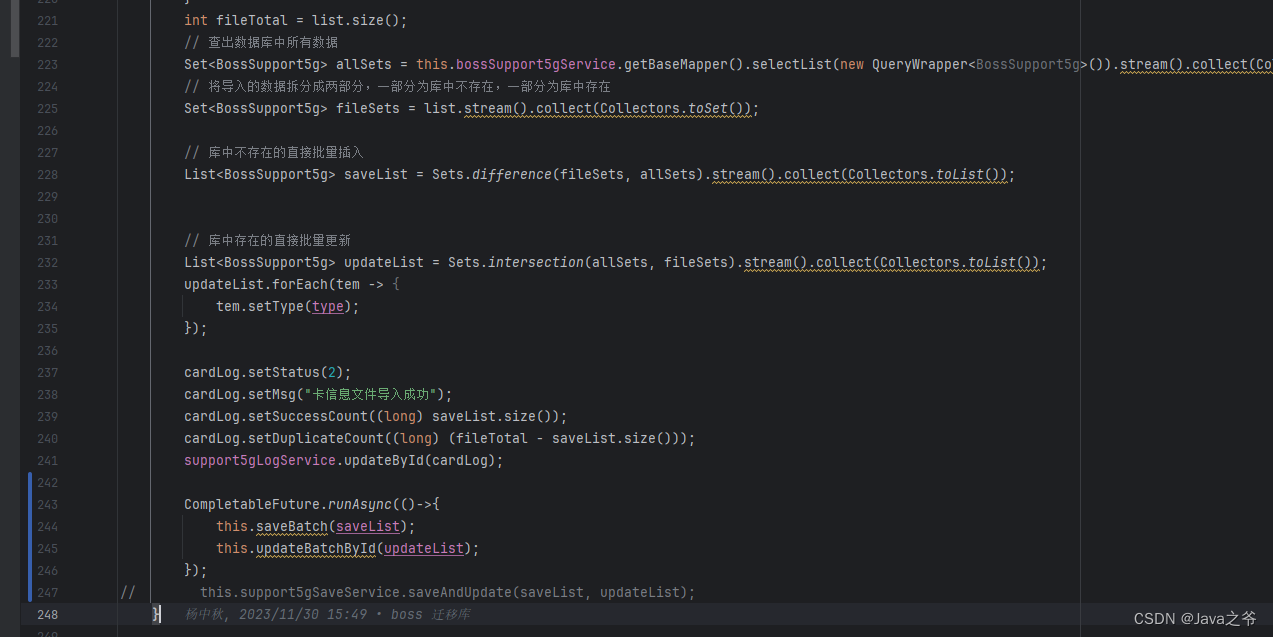This screenshot has height=637, width=1273.
Task: Click the comment marker beside line 247
Action: [128, 592]
